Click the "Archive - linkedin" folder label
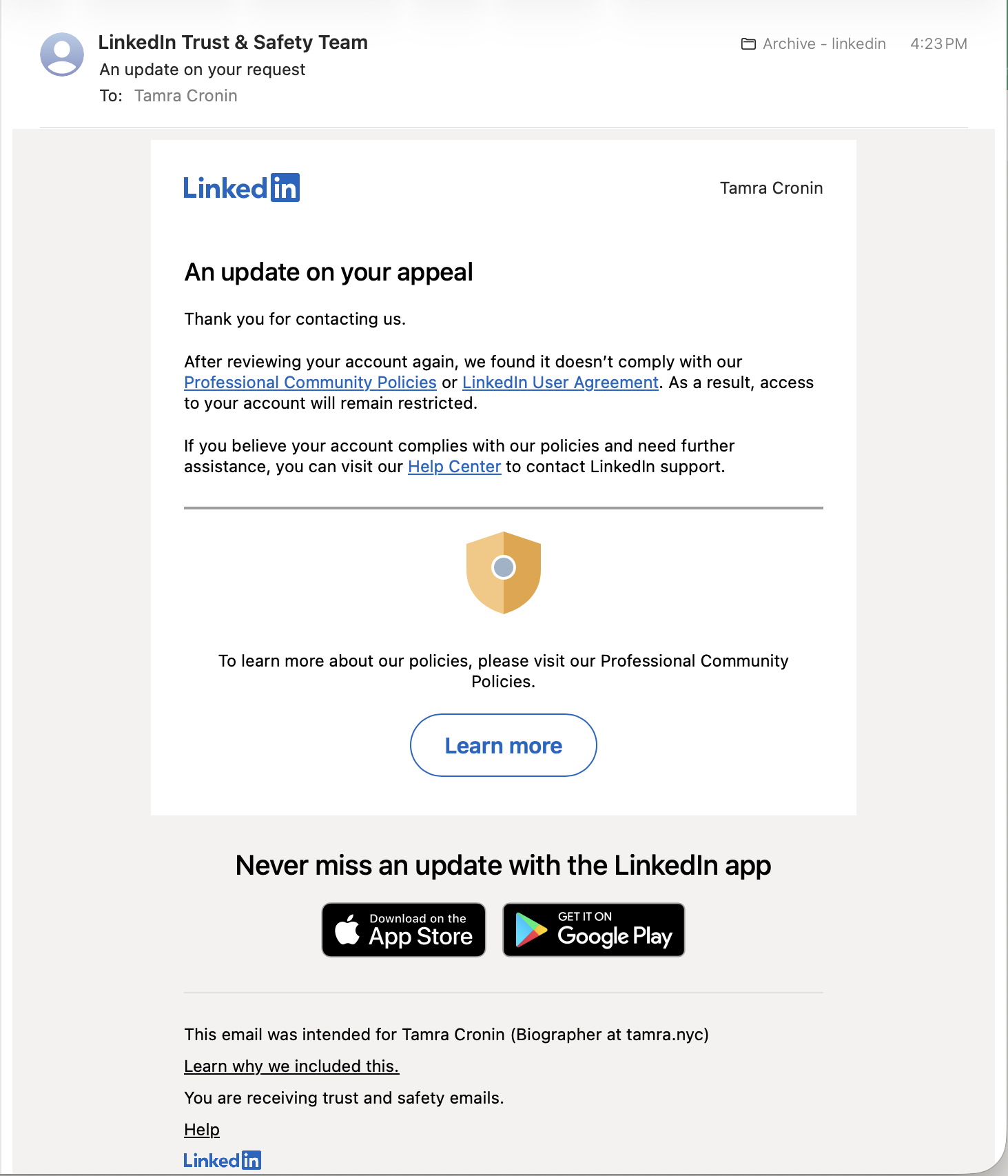The height and width of the screenshot is (1176, 1008). 823,43
